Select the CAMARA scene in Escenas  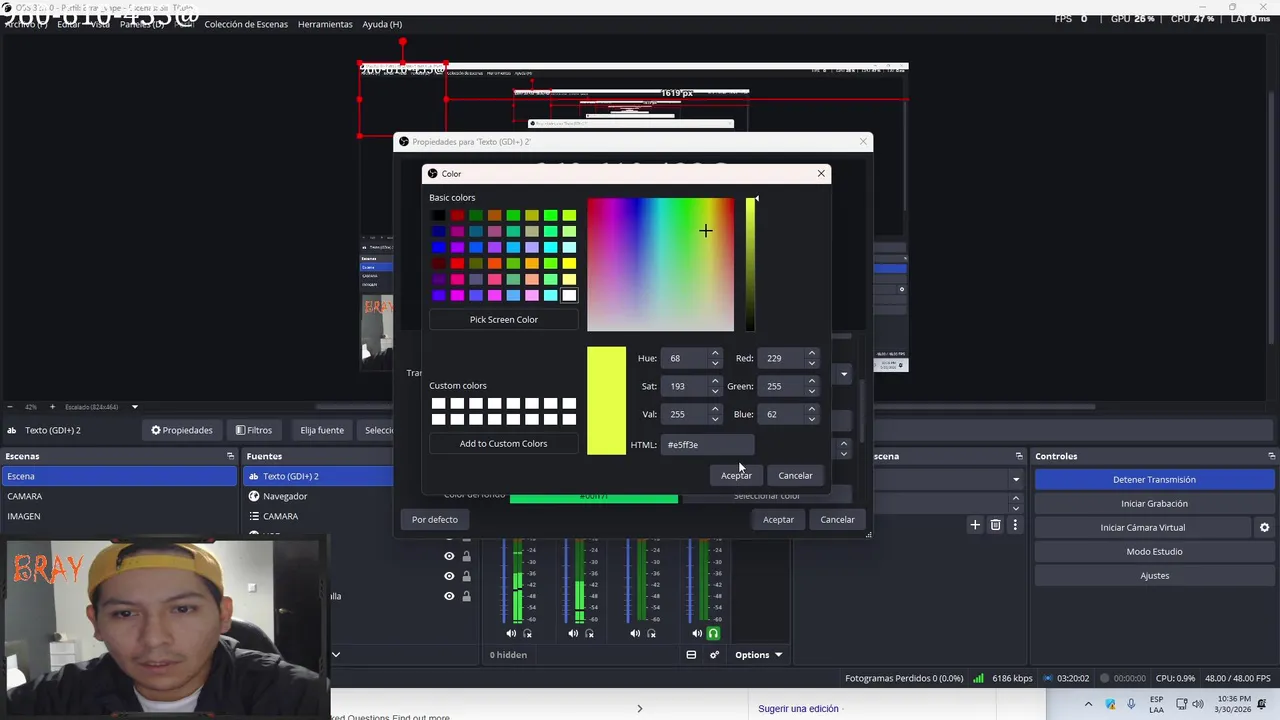[119, 496]
